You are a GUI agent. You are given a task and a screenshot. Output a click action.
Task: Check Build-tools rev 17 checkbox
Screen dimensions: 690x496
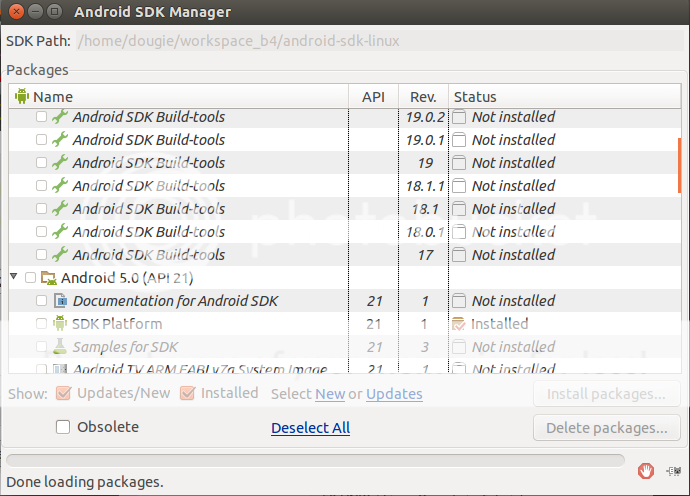[x=41, y=254]
